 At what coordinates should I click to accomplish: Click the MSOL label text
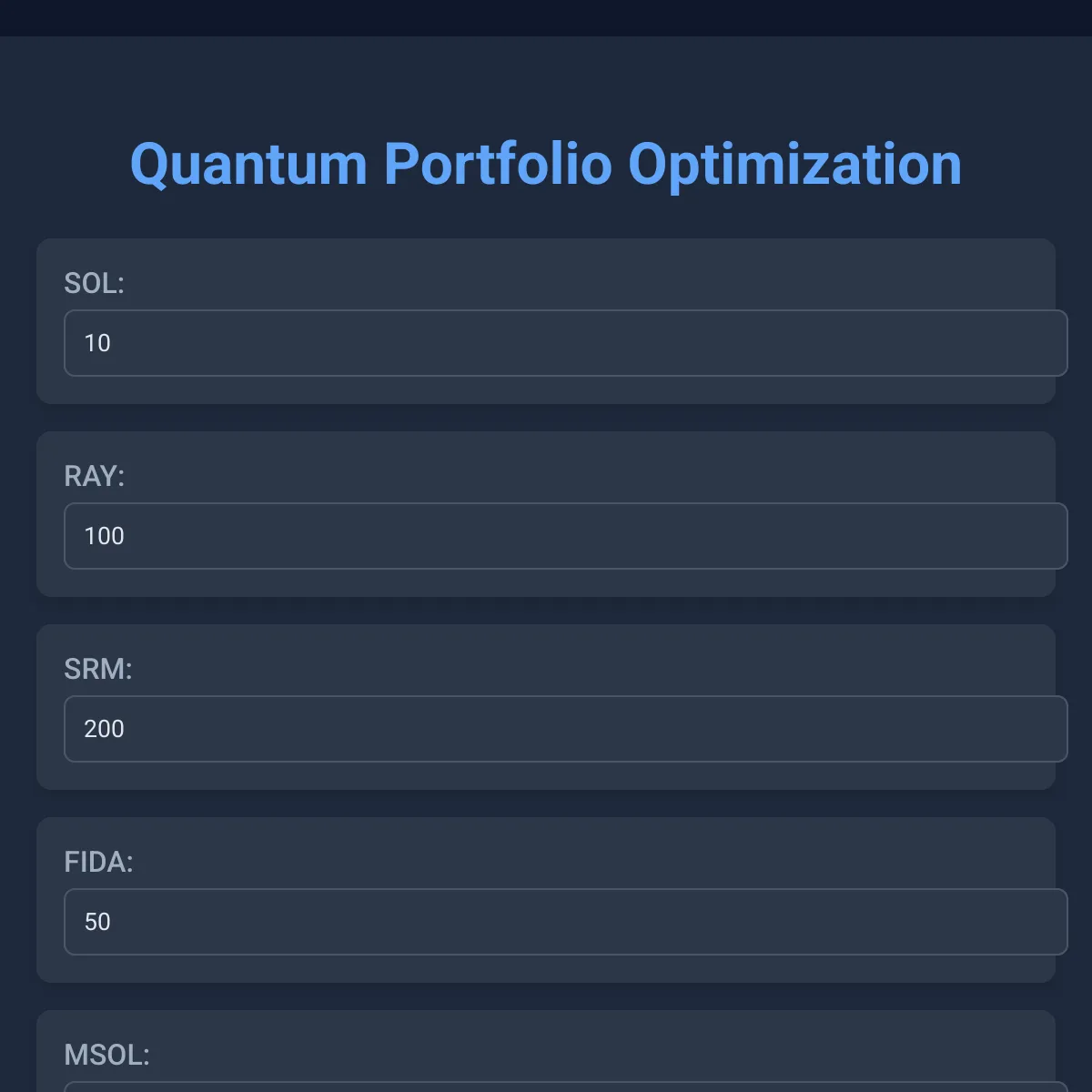click(x=106, y=1055)
